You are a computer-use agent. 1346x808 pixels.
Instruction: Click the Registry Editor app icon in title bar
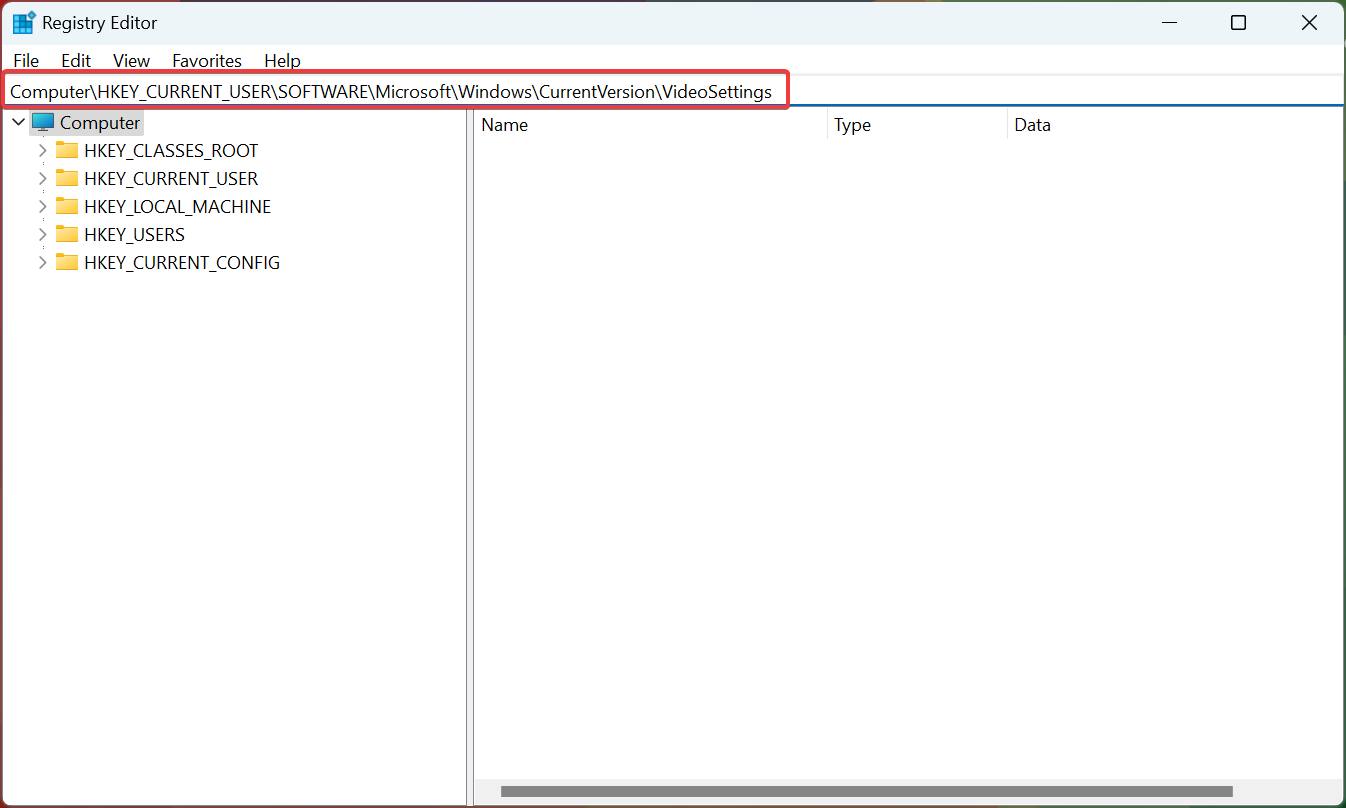click(x=23, y=23)
